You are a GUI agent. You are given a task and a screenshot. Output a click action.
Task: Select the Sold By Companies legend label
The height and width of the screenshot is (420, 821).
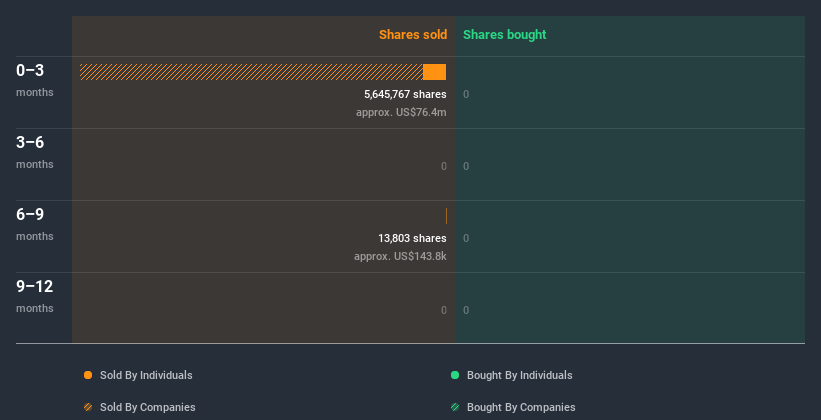click(148, 407)
